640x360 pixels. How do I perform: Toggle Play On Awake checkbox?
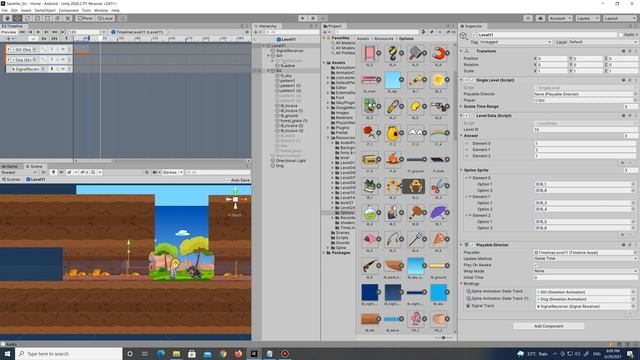pos(536,265)
